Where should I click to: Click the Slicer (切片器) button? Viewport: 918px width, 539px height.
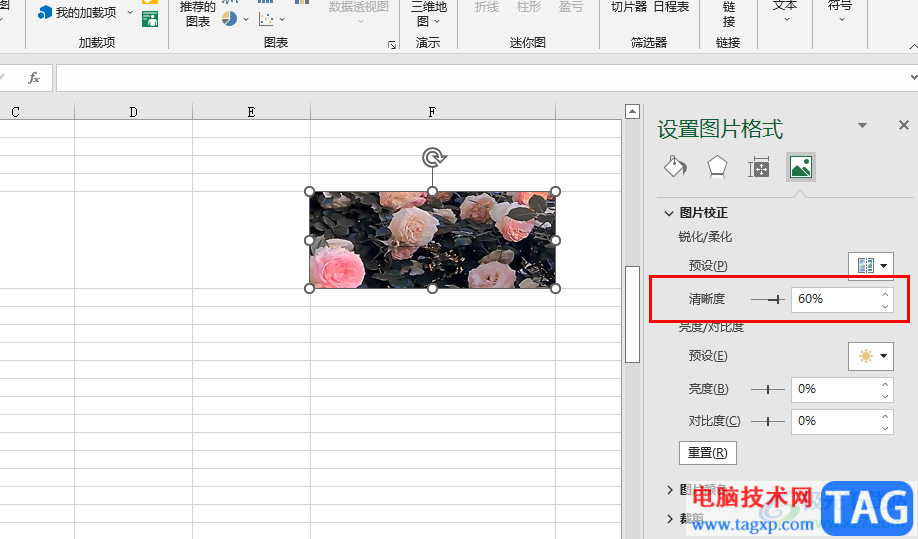tap(629, 7)
